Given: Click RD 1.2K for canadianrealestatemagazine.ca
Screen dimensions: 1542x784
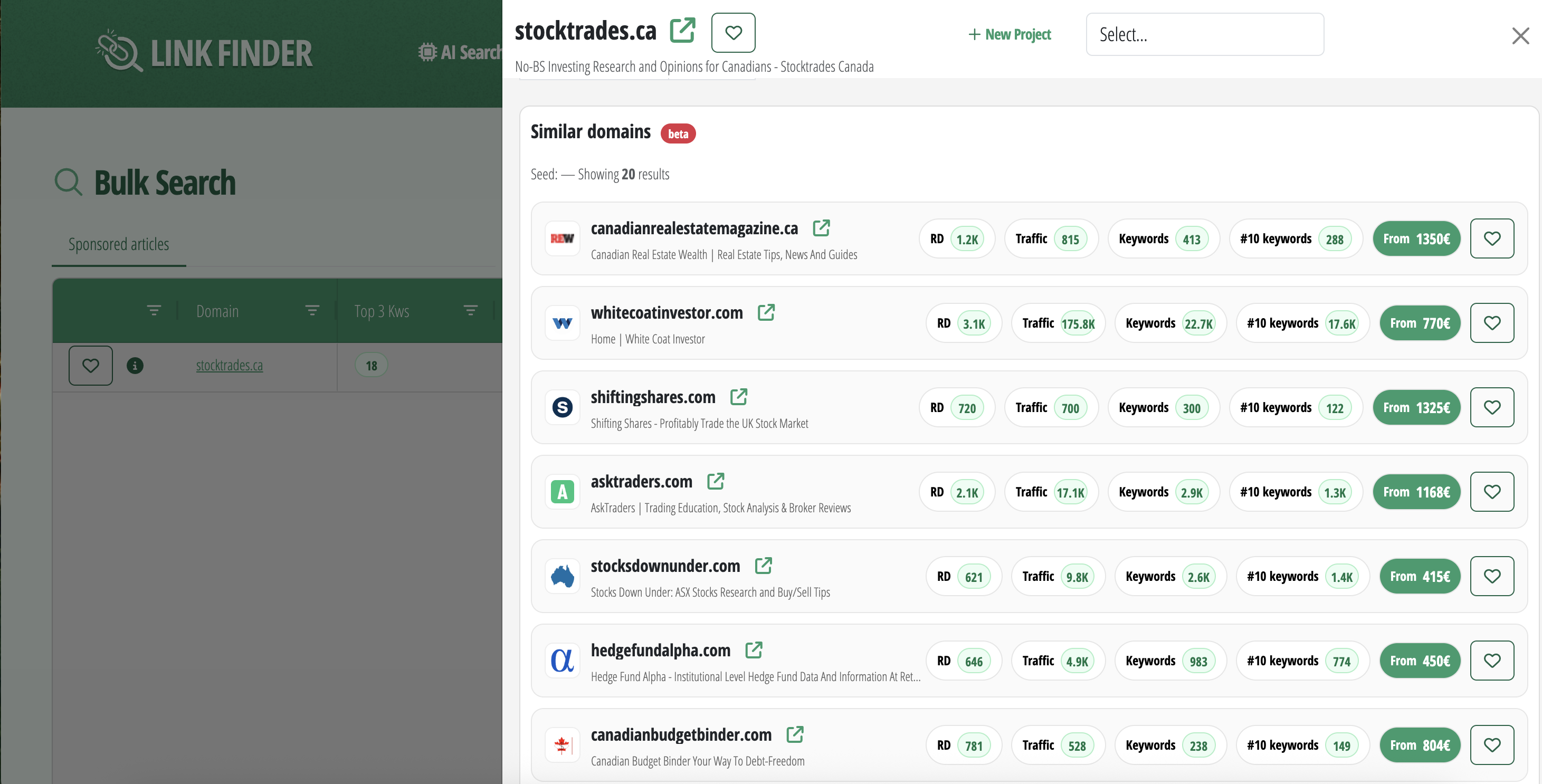Looking at the screenshot, I should tap(957, 239).
